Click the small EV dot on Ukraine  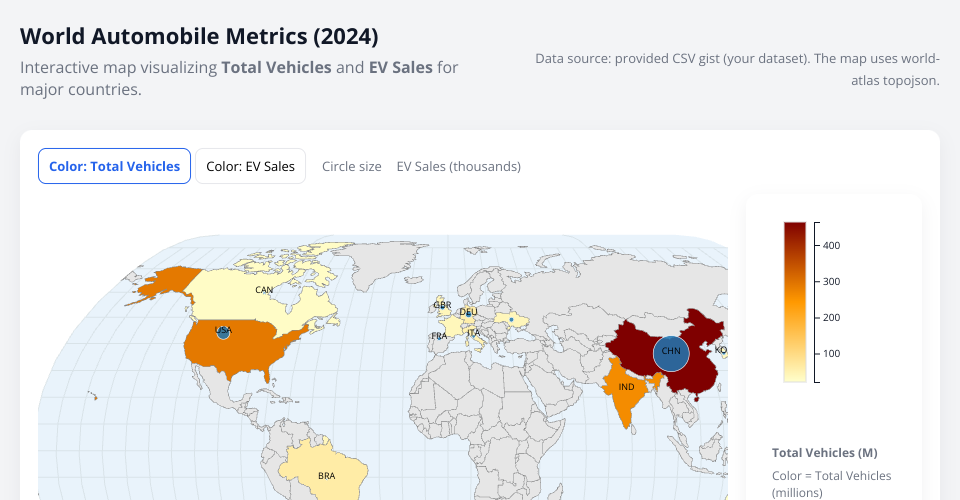pyautogui.click(x=512, y=320)
